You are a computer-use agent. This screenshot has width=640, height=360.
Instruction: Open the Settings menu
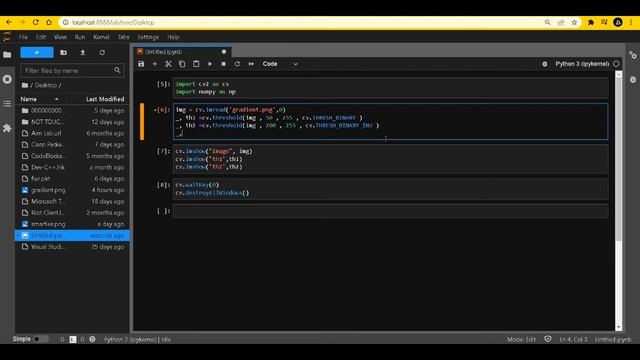tap(148, 37)
